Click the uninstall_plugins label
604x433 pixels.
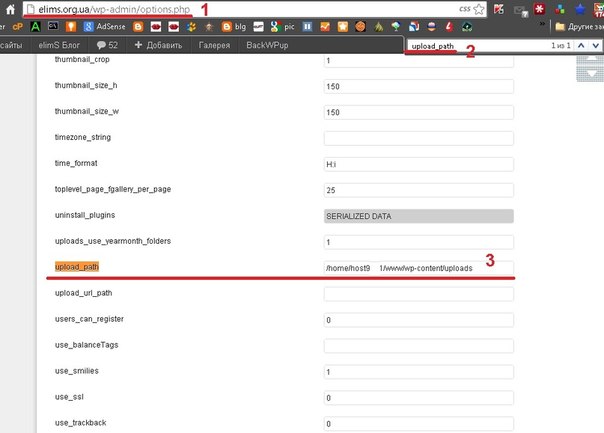tap(85, 215)
